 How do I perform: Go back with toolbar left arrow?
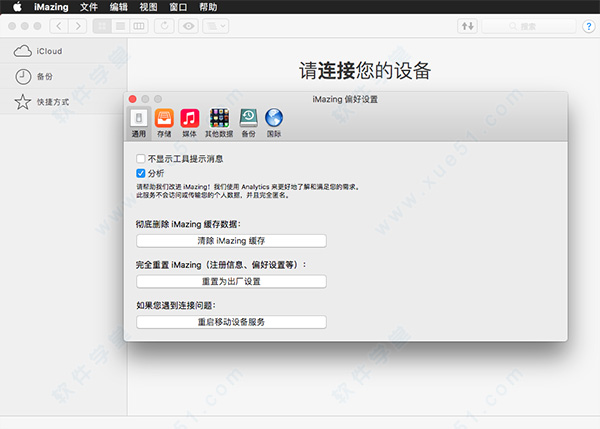click(x=59, y=26)
